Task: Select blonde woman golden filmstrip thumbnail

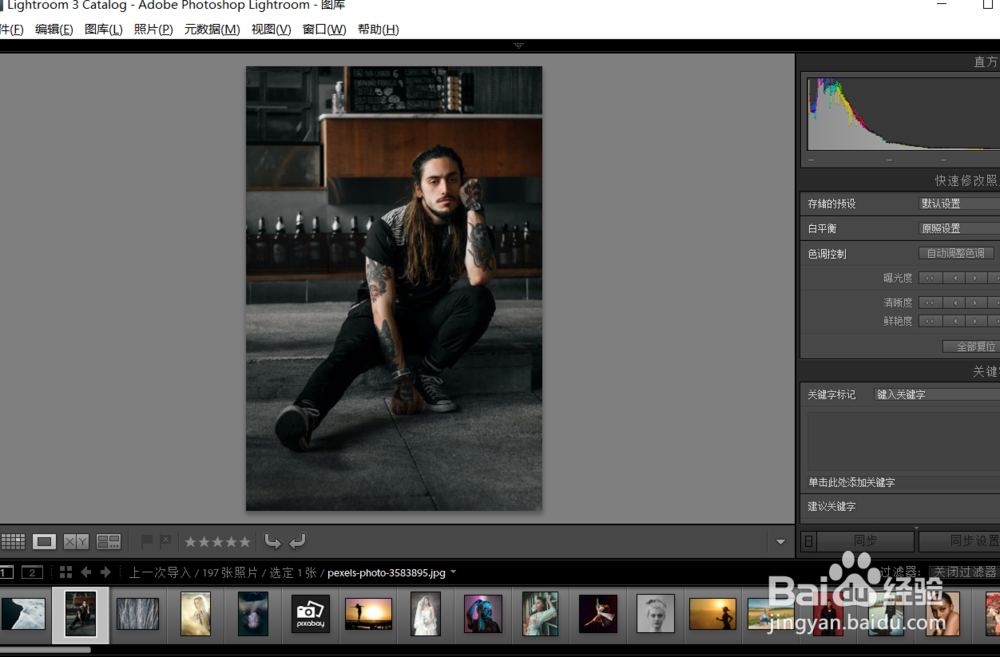Action: (x=195, y=614)
